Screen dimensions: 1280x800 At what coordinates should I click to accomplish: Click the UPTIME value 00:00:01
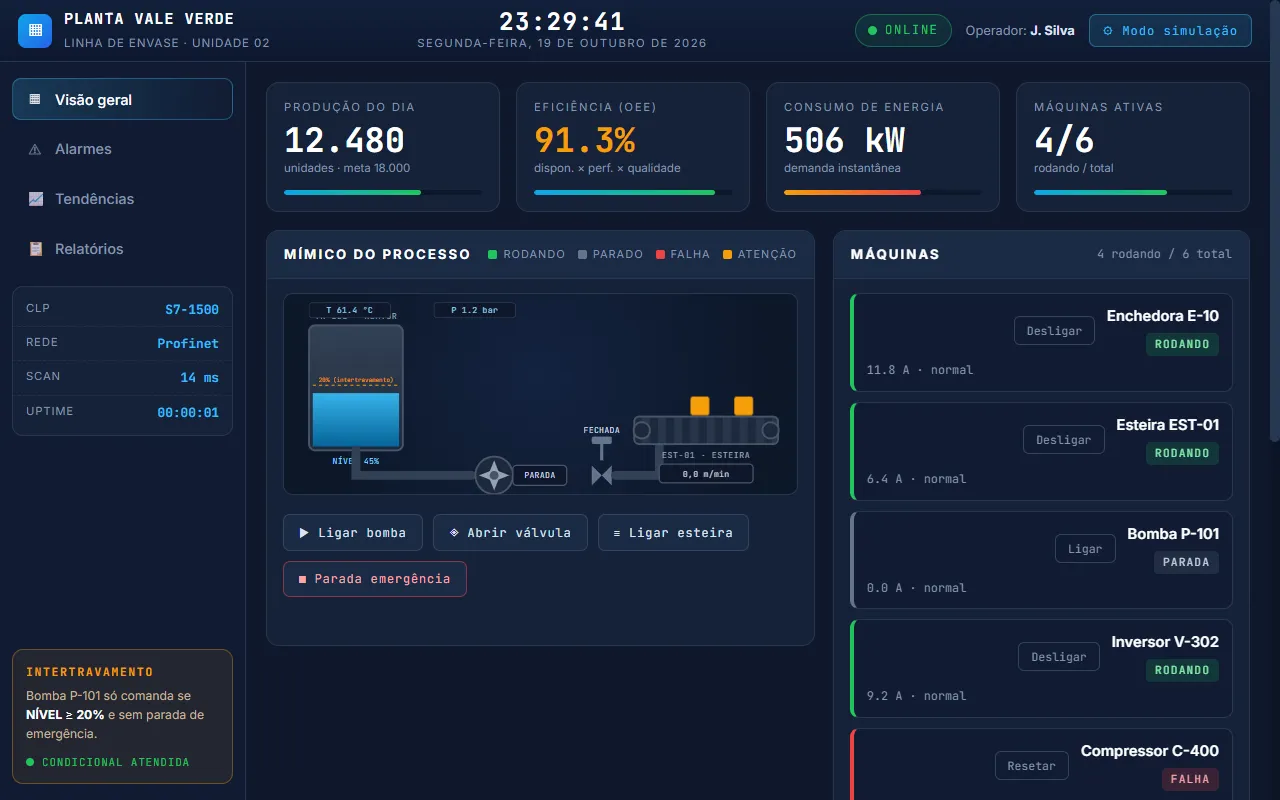point(188,413)
